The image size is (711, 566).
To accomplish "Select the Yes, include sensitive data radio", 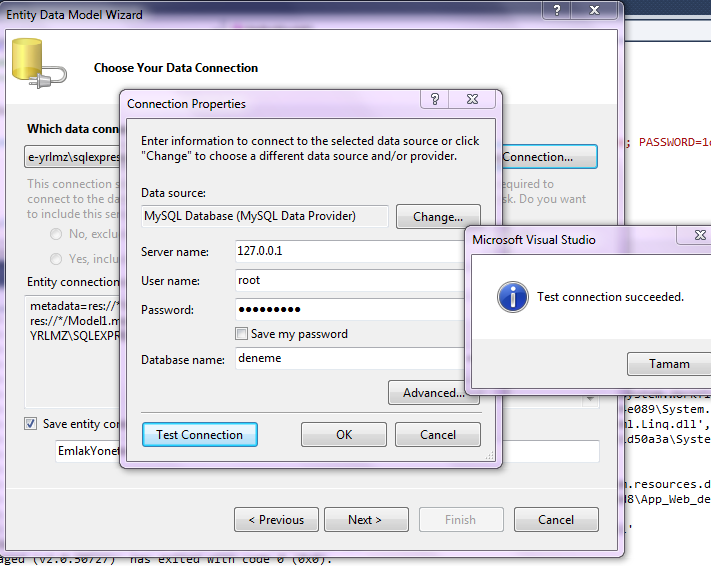I will pyautogui.click(x=56, y=259).
